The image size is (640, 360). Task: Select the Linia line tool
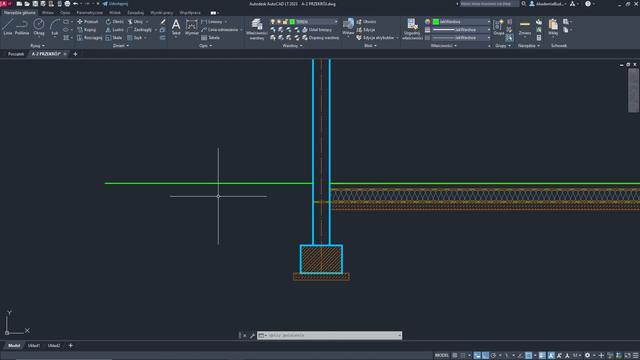point(8,27)
